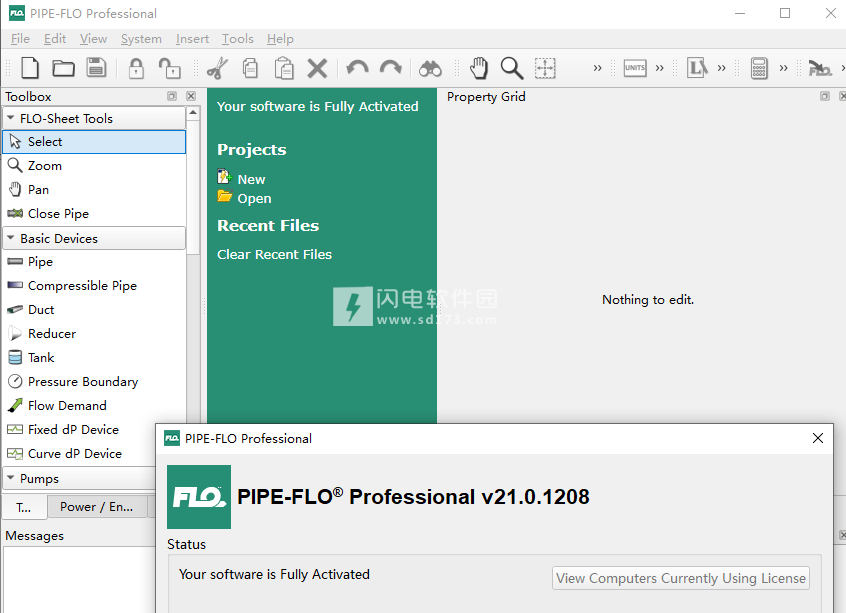Screen dimensions: 846x613
Task: Choose the Pressure Boundary device
Action: click(x=94, y=382)
